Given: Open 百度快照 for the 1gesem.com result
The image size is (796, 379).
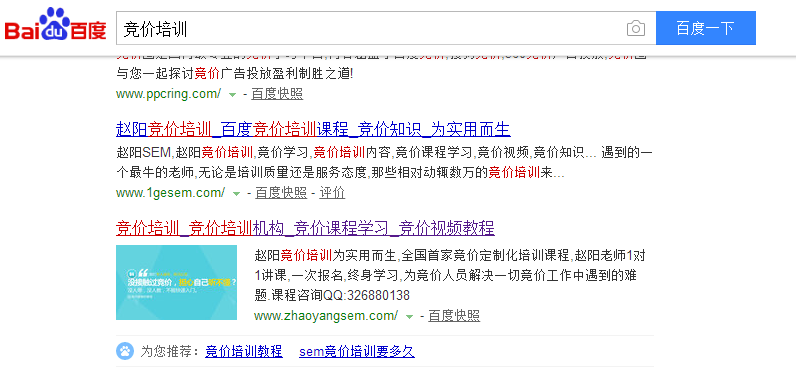Looking at the screenshot, I should pyautogui.click(x=281, y=193).
